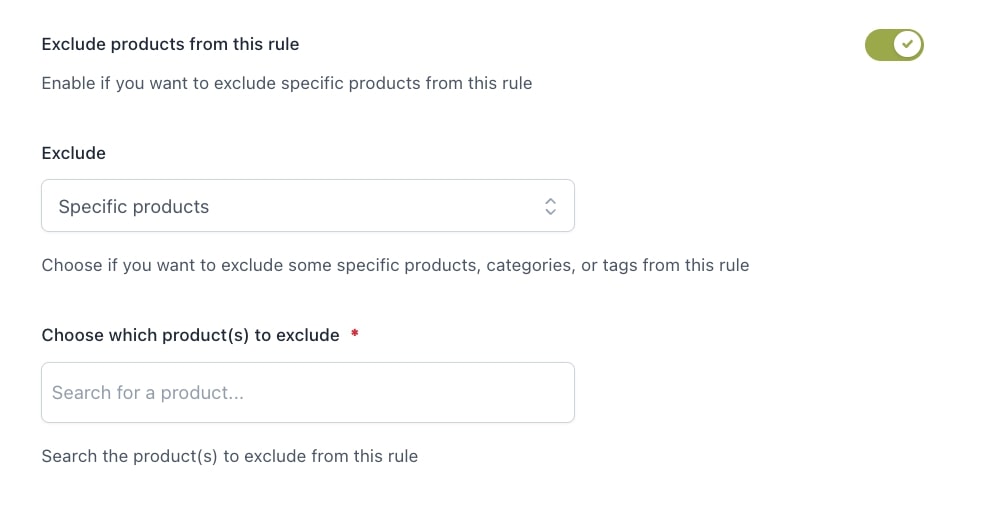Click the Search the product(s) to exclude hint

click(x=229, y=456)
